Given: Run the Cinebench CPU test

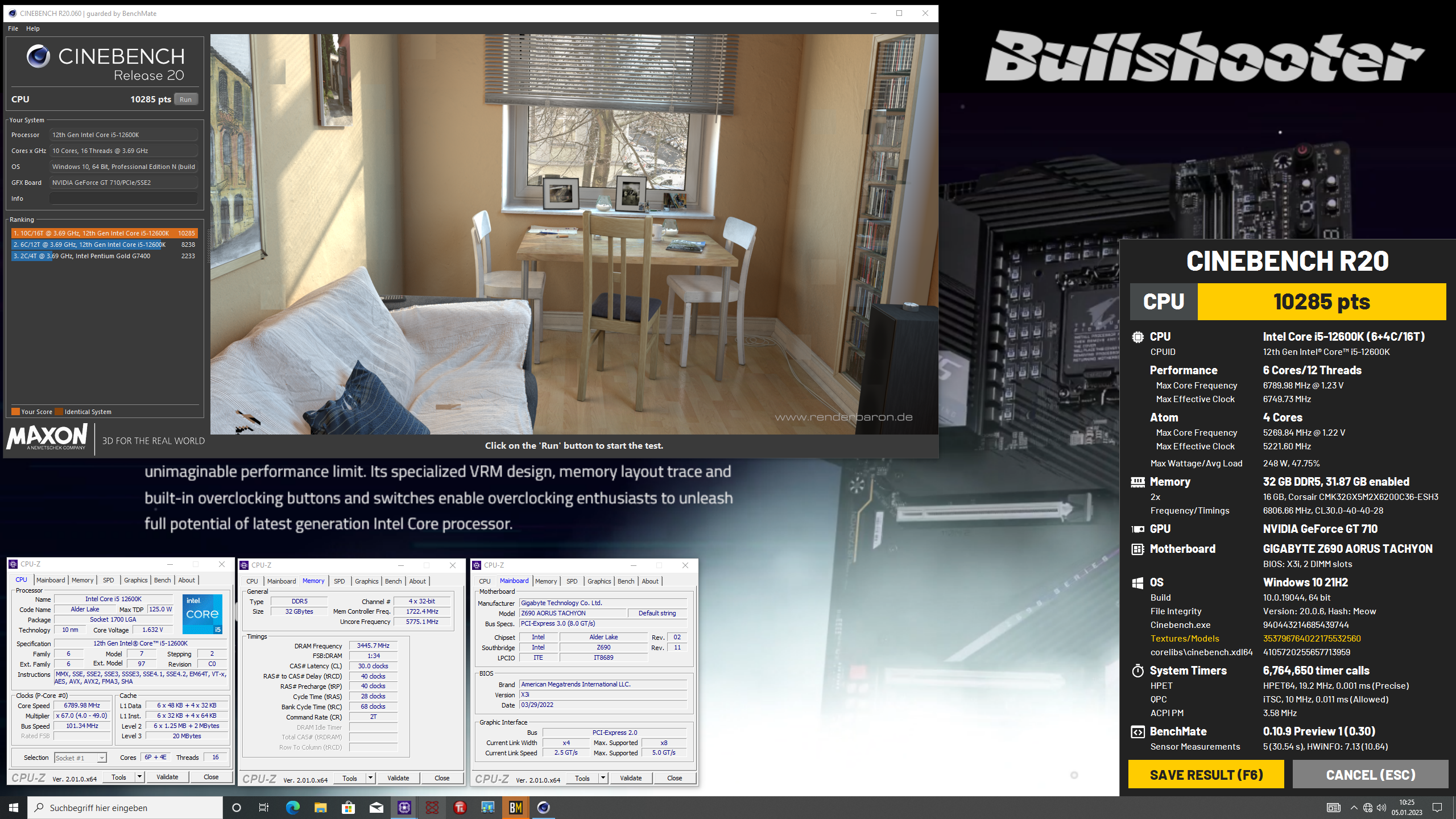Looking at the screenshot, I should pyautogui.click(x=185, y=100).
